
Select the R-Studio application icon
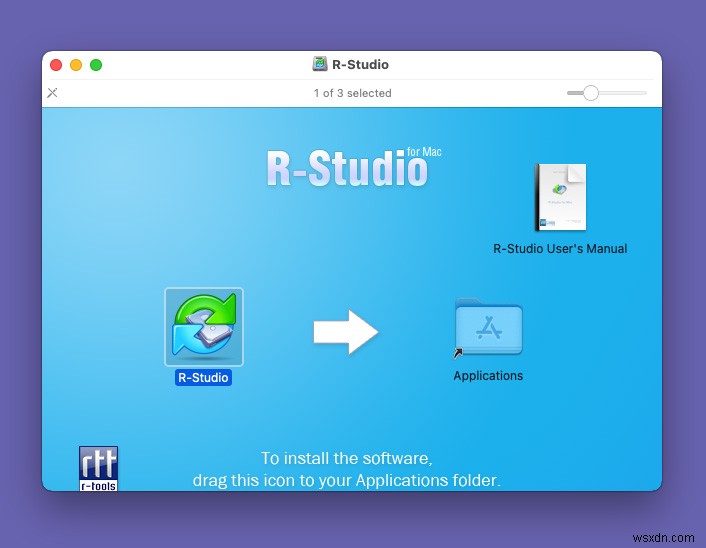pos(203,327)
